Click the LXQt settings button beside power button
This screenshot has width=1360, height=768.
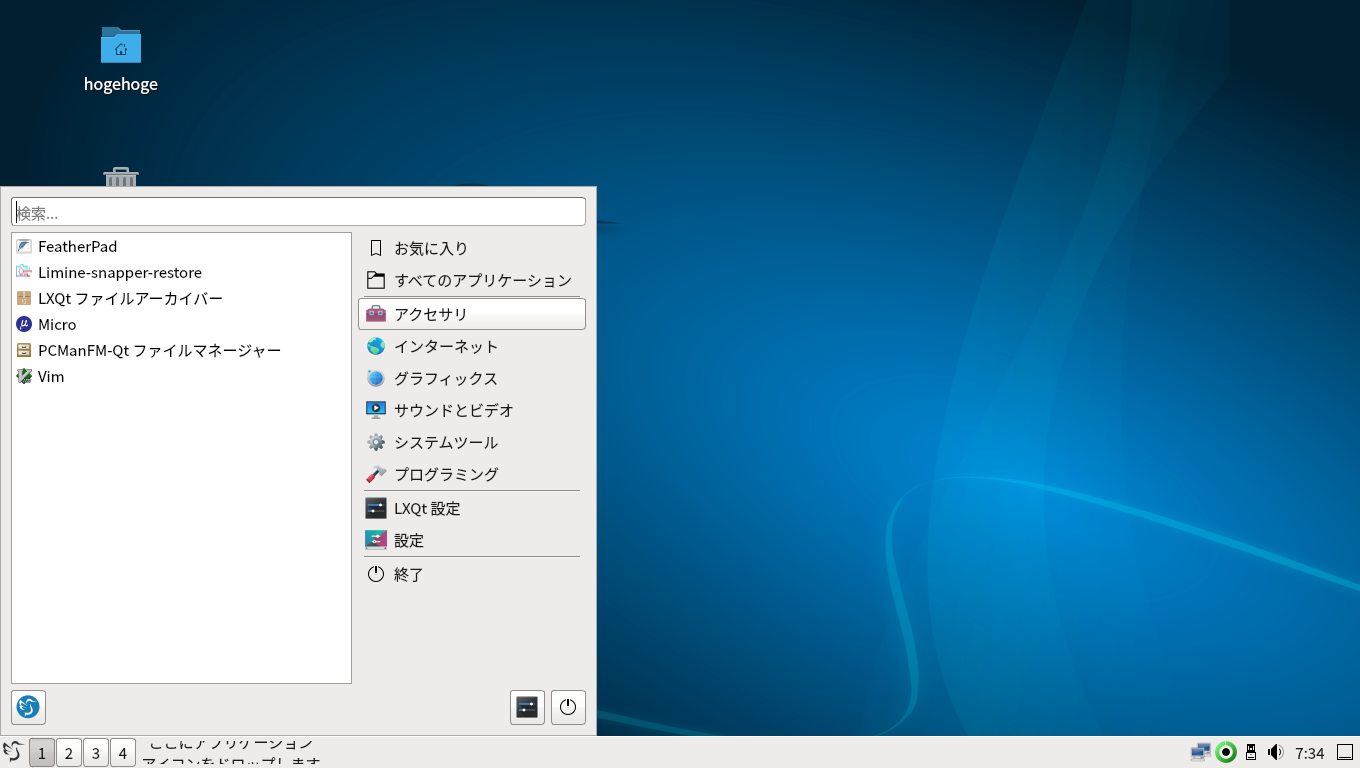coord(527,707)
